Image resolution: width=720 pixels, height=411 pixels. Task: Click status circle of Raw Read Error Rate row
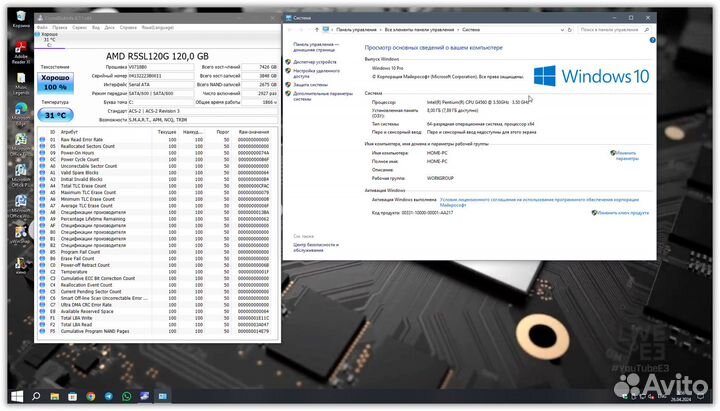(42, 140)
